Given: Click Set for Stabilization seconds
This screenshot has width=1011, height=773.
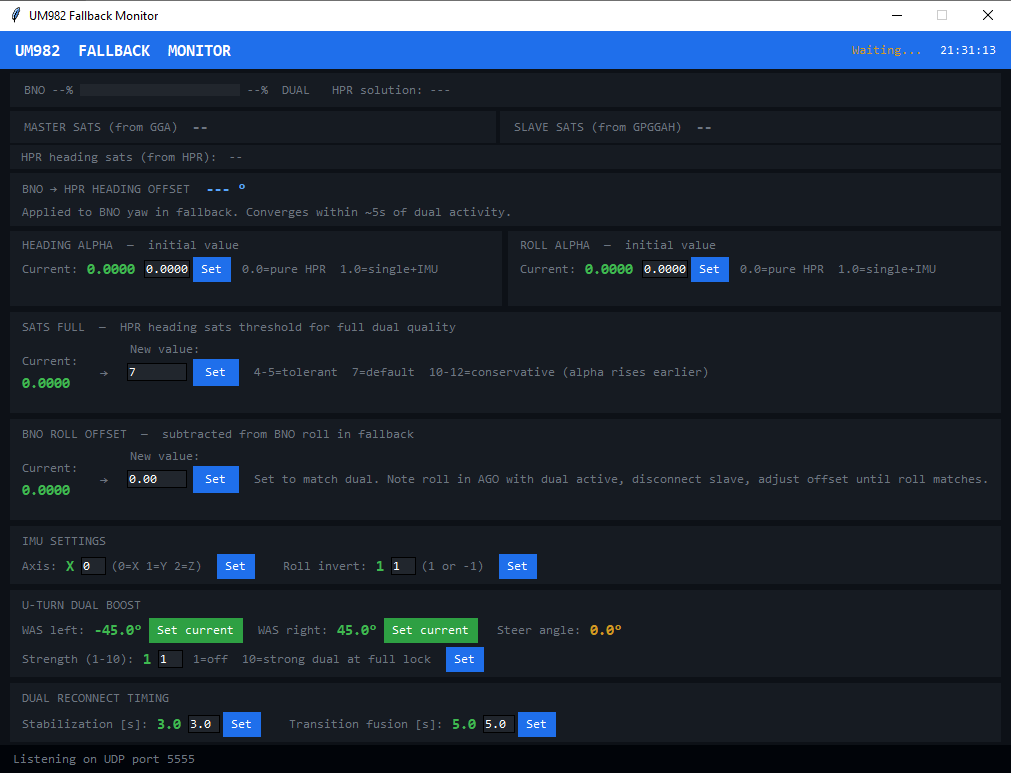Looking at the screenshot, I should [x=241, y=725].
